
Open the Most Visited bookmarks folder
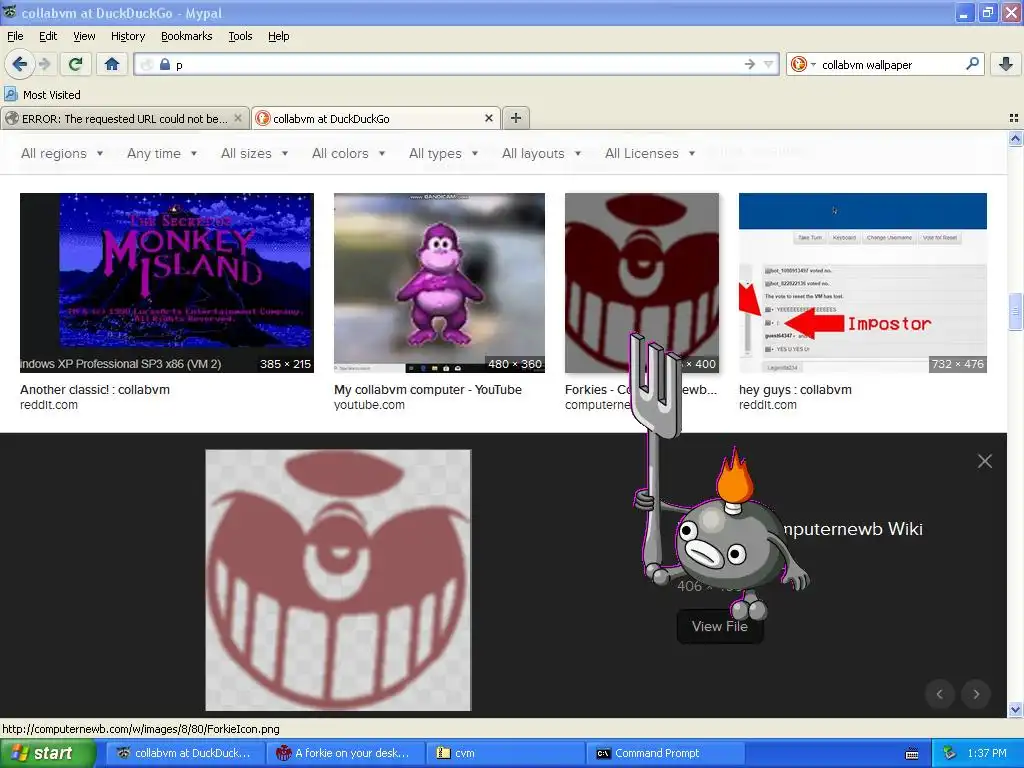click(42, 95)
